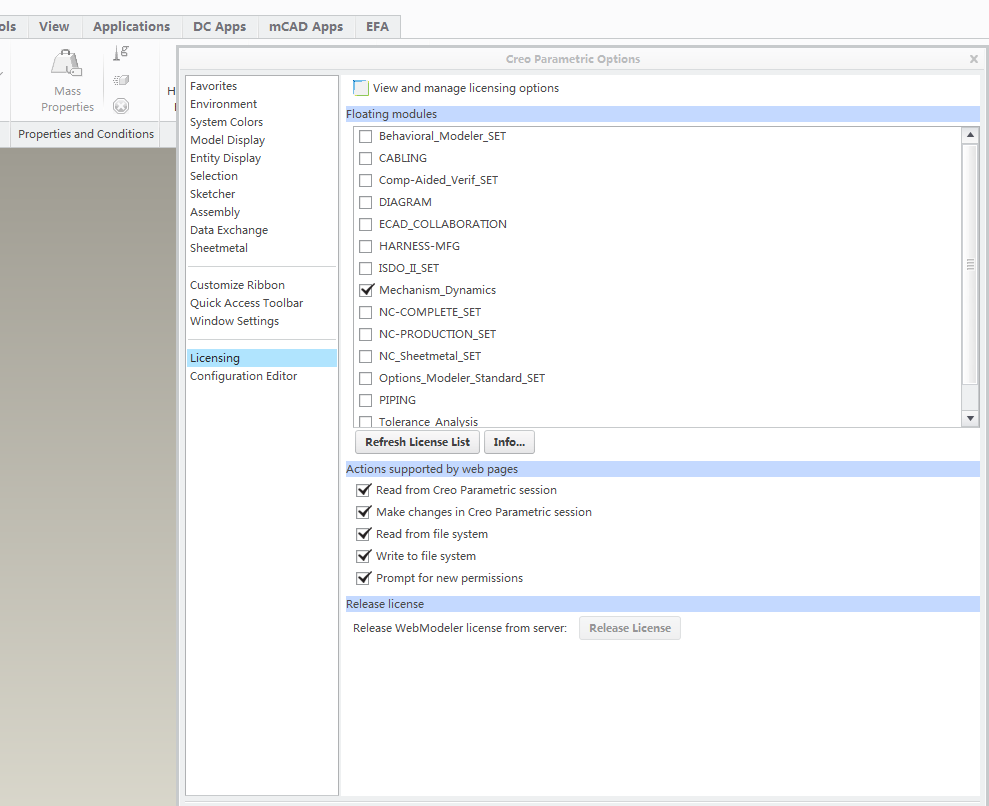Select System Colors category
The height and width of the screenshot is (806, 989).
click(x=226, y=122)
